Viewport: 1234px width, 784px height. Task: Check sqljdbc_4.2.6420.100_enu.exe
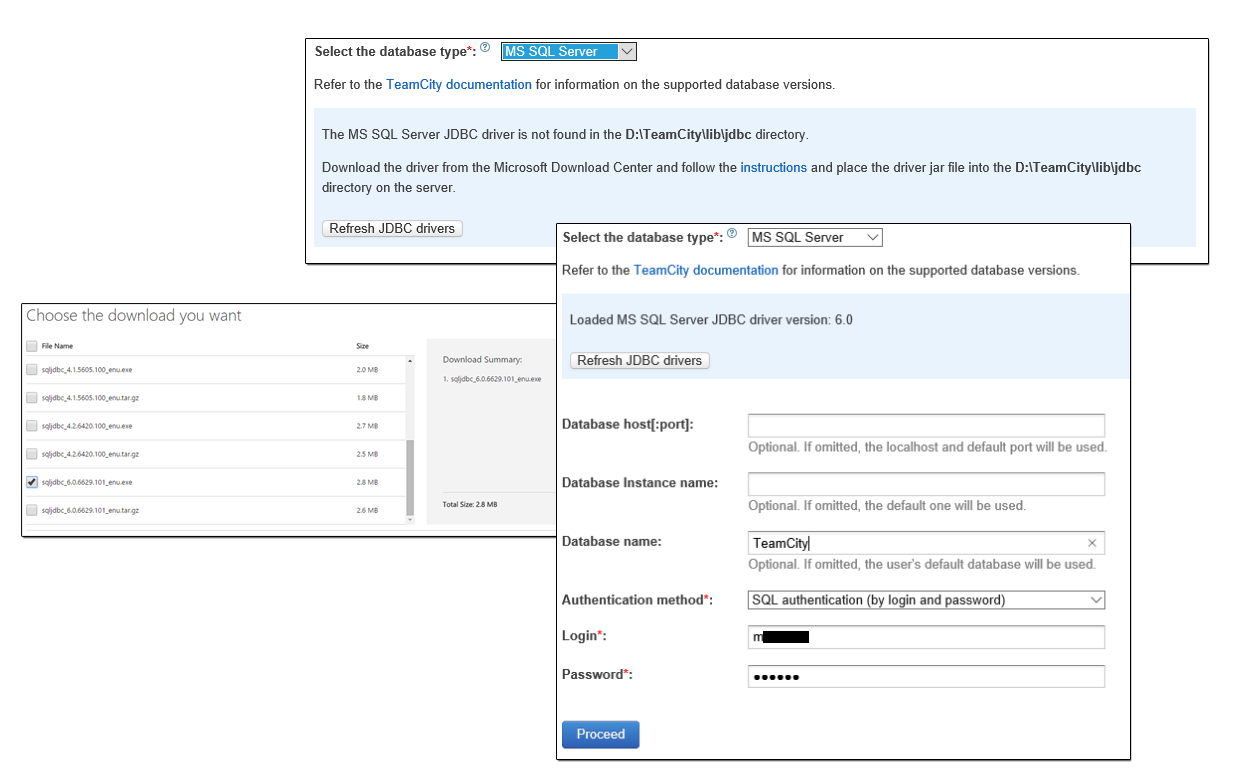tap(32, 425)
